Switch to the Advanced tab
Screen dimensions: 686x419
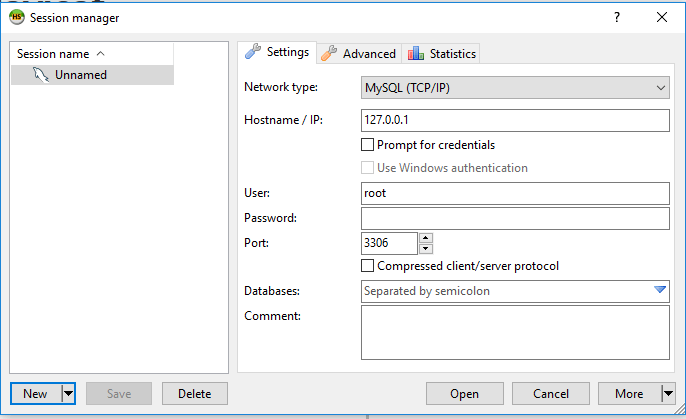tap(359, 54)
